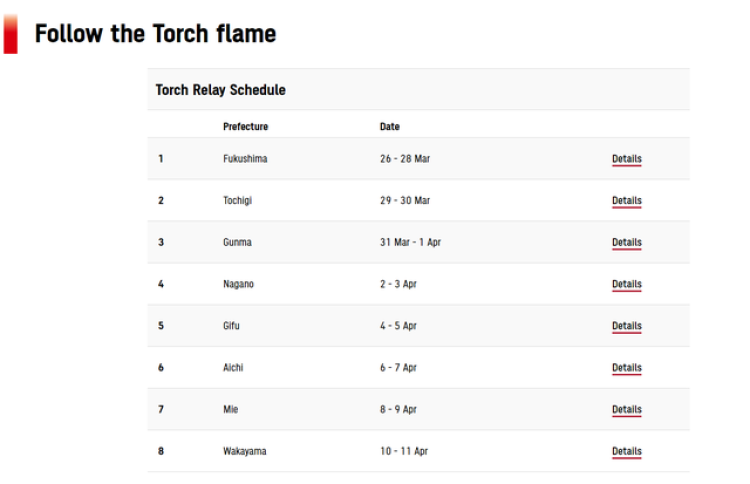The image size is (750, 484).
Task: Click the Torch Relay Schedule title
Action: (220, 90)
